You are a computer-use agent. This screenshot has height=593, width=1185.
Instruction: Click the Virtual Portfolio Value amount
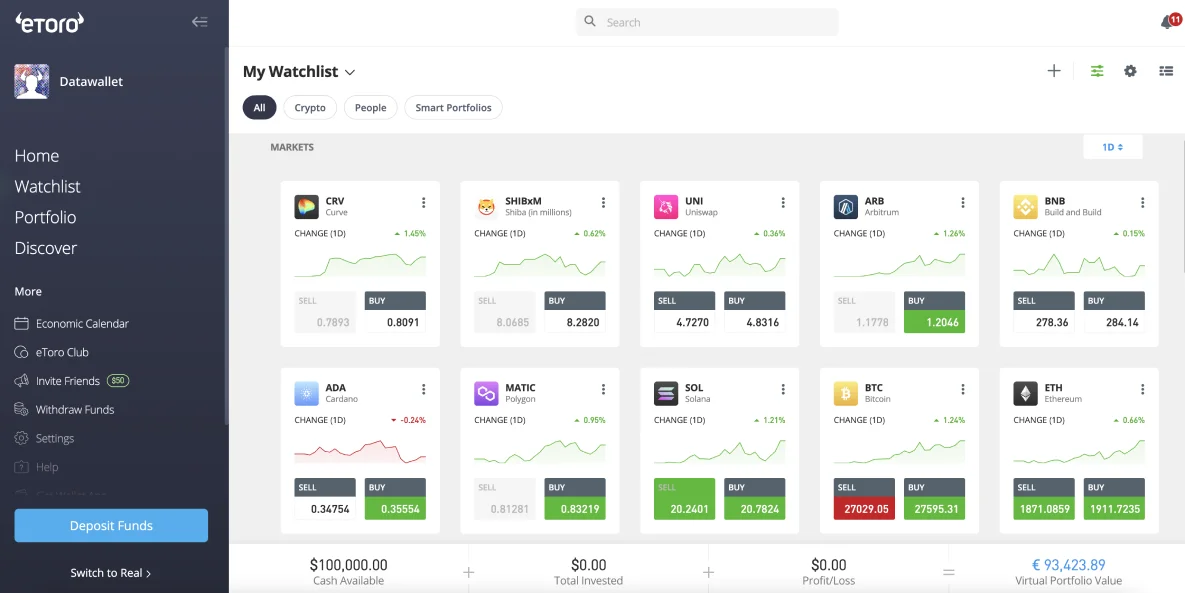[x=1069, y=565]
